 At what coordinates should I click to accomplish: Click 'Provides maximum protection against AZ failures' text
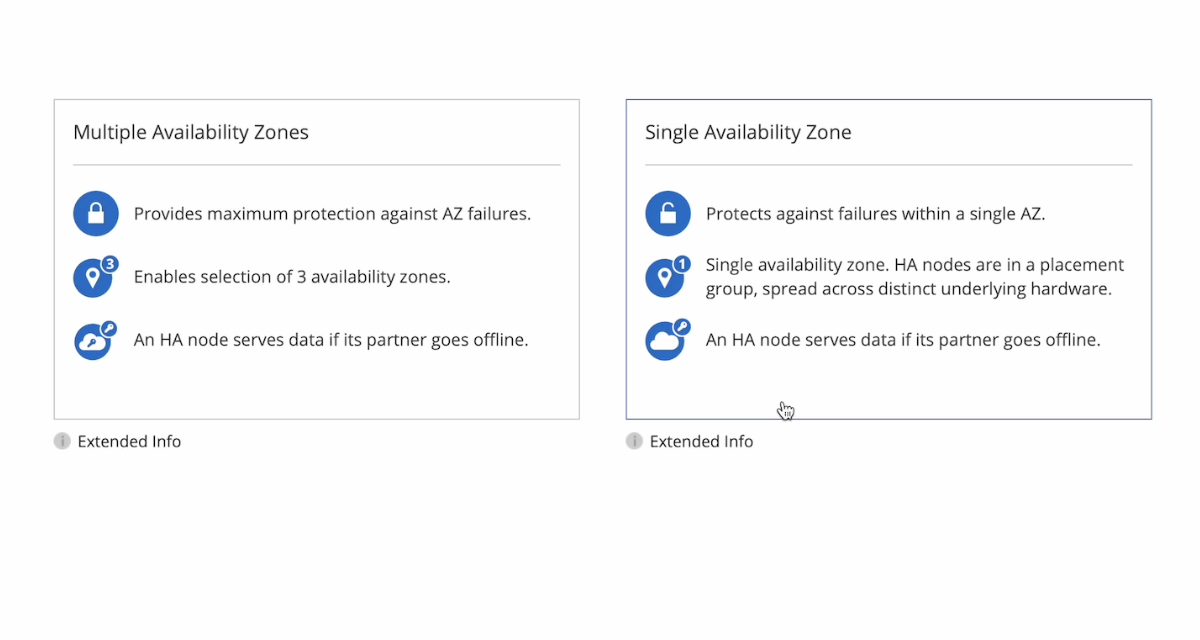coord(332,214)
